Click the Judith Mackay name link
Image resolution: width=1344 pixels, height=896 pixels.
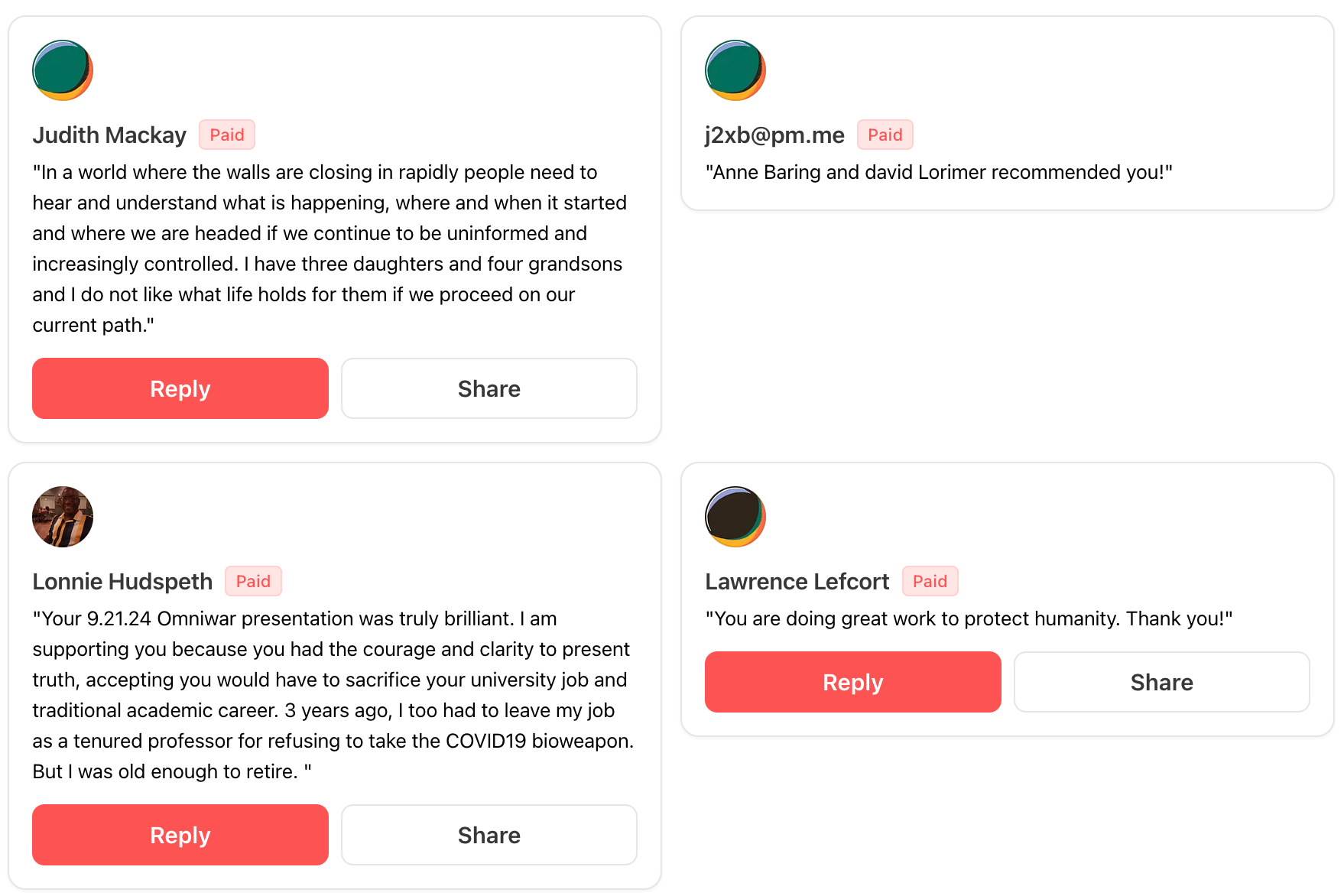(109, 135)
